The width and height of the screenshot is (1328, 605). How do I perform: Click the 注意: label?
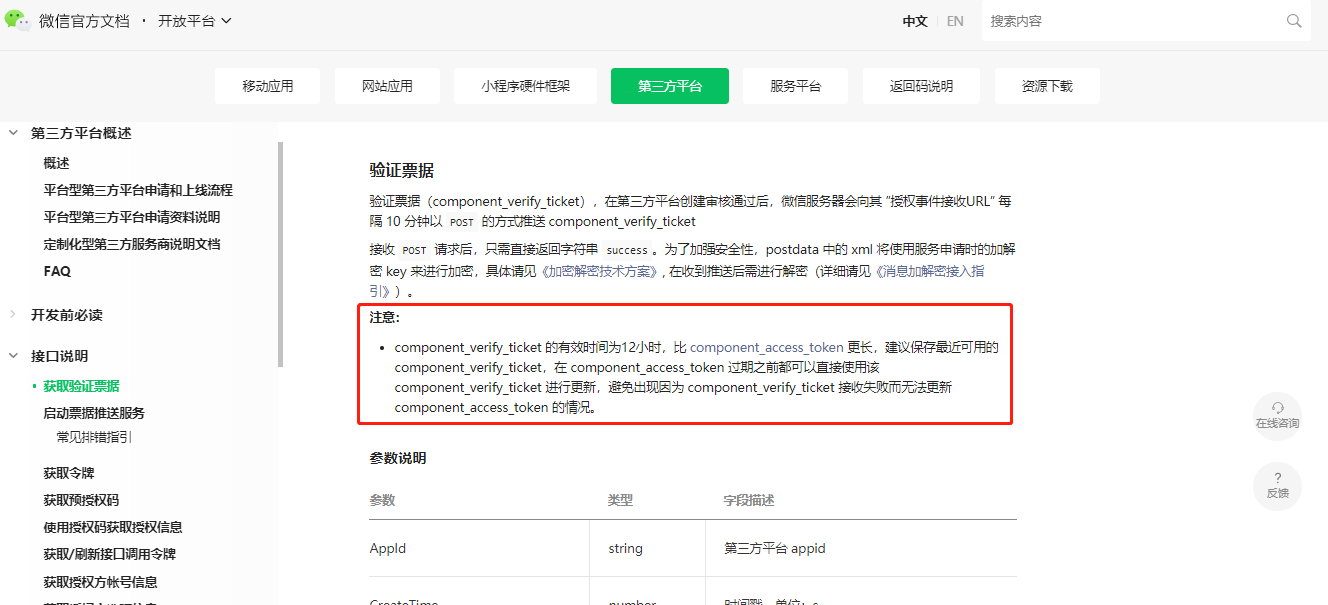click(x=384, y=318)
